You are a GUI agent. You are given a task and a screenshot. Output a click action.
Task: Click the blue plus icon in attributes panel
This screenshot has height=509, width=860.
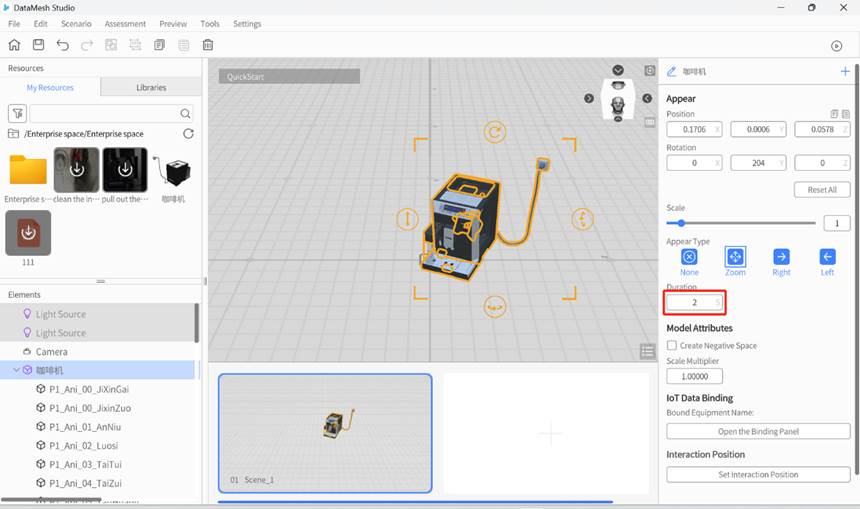(845, 72)
